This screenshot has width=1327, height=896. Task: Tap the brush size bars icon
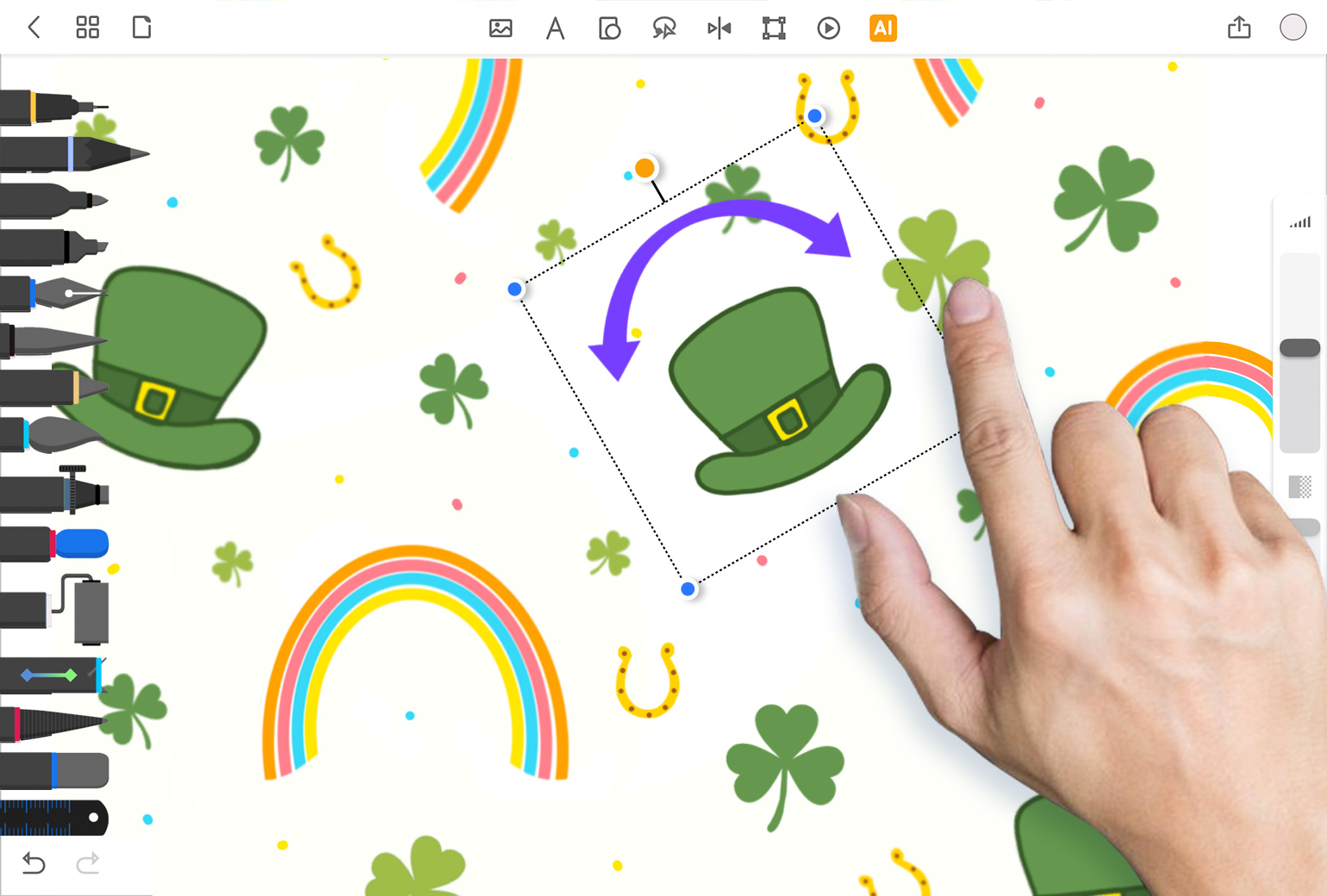click(1299, 222)
